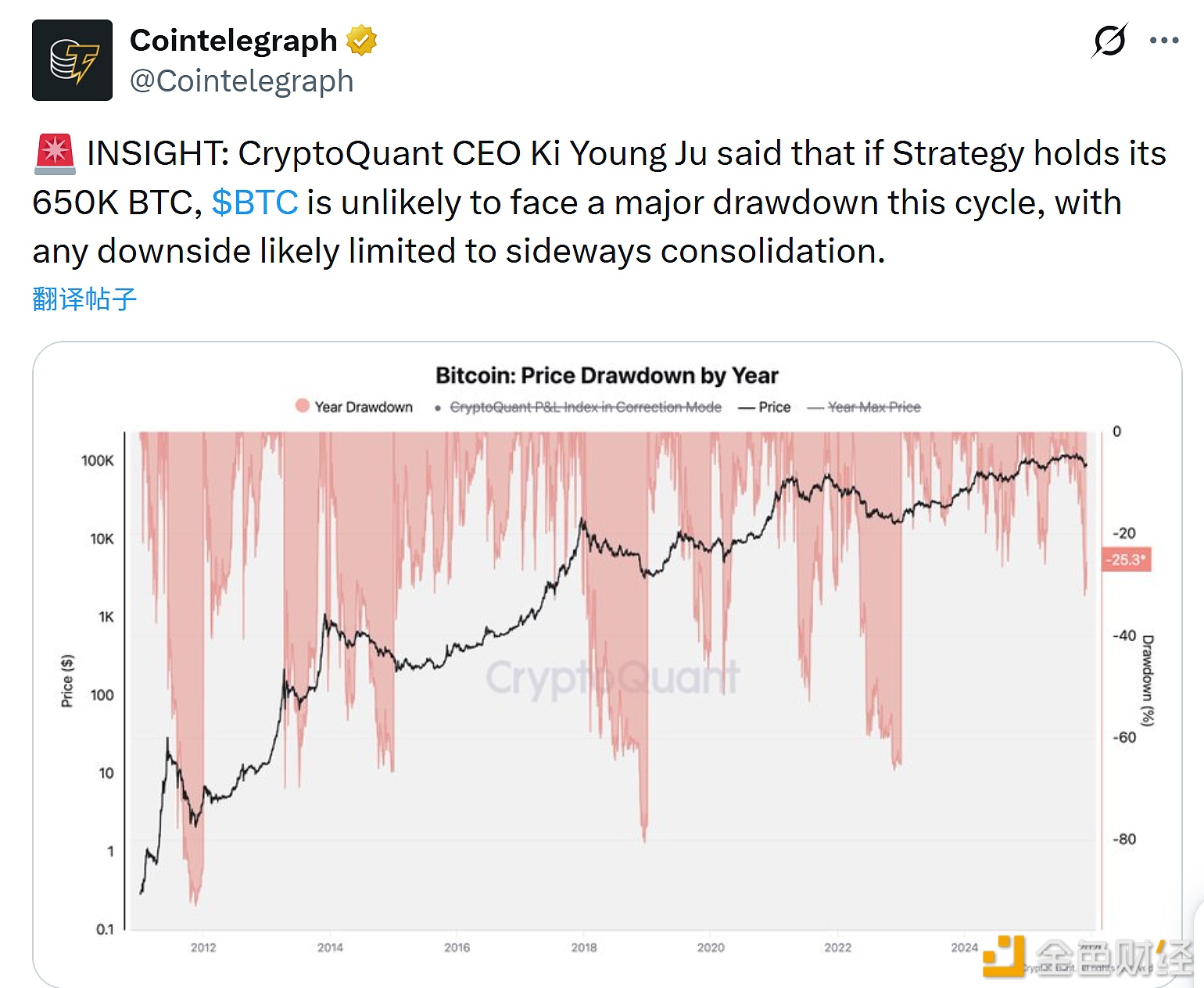Screen dimensions: 1204x988
Task: Click the Year Drawdown red dot legend marker
Action: click(301, 406)
